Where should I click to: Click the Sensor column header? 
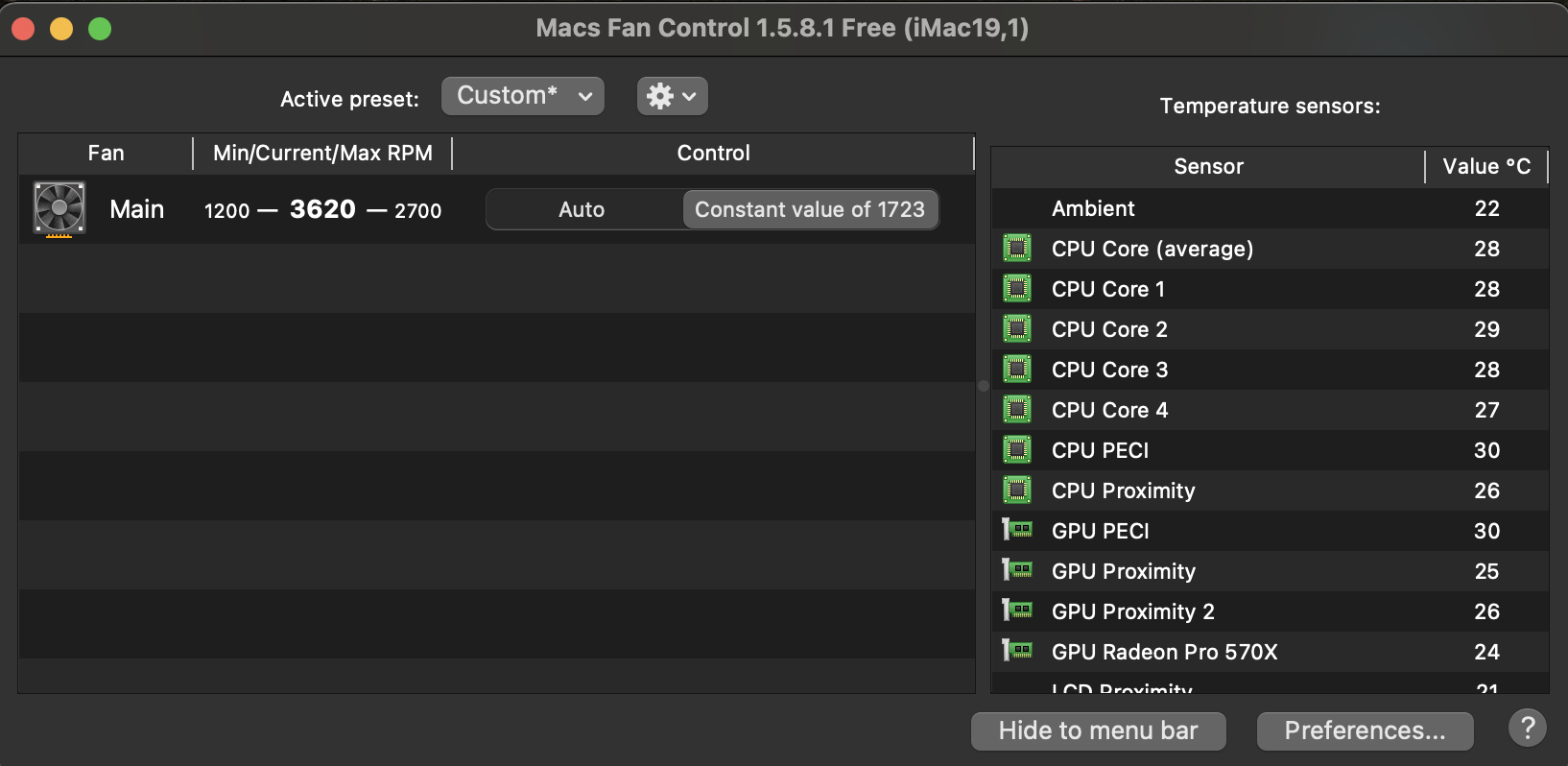[x=1208, y=167]
